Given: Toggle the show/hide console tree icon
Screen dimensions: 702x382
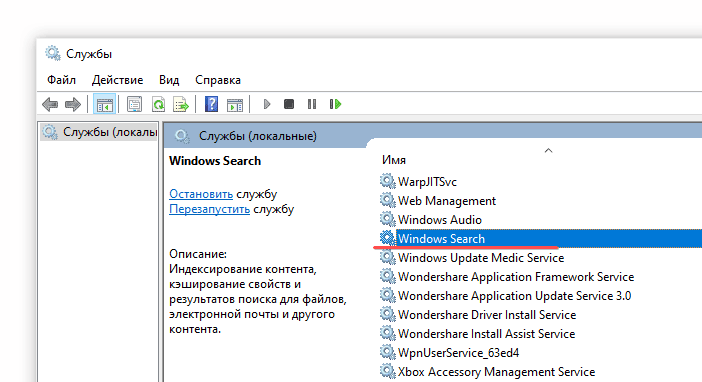Looking at the screenshot, I should tap(104, 104).
